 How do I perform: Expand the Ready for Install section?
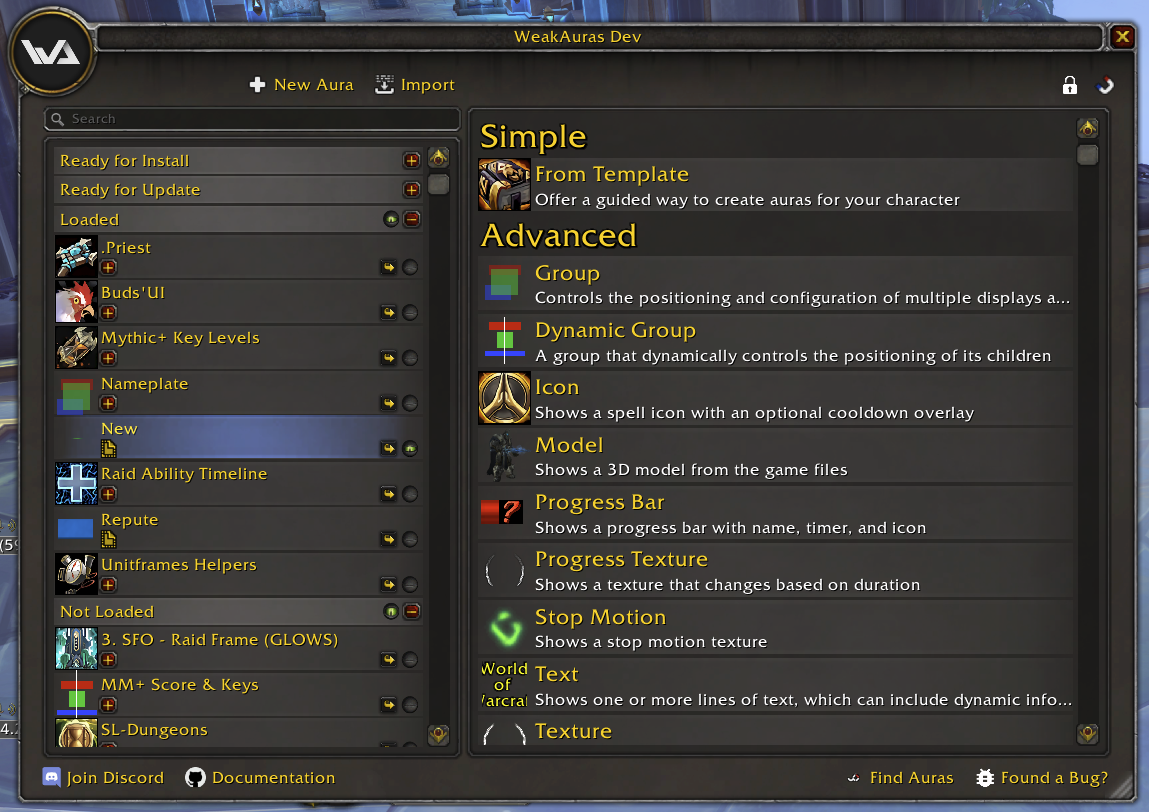(412, 160)
